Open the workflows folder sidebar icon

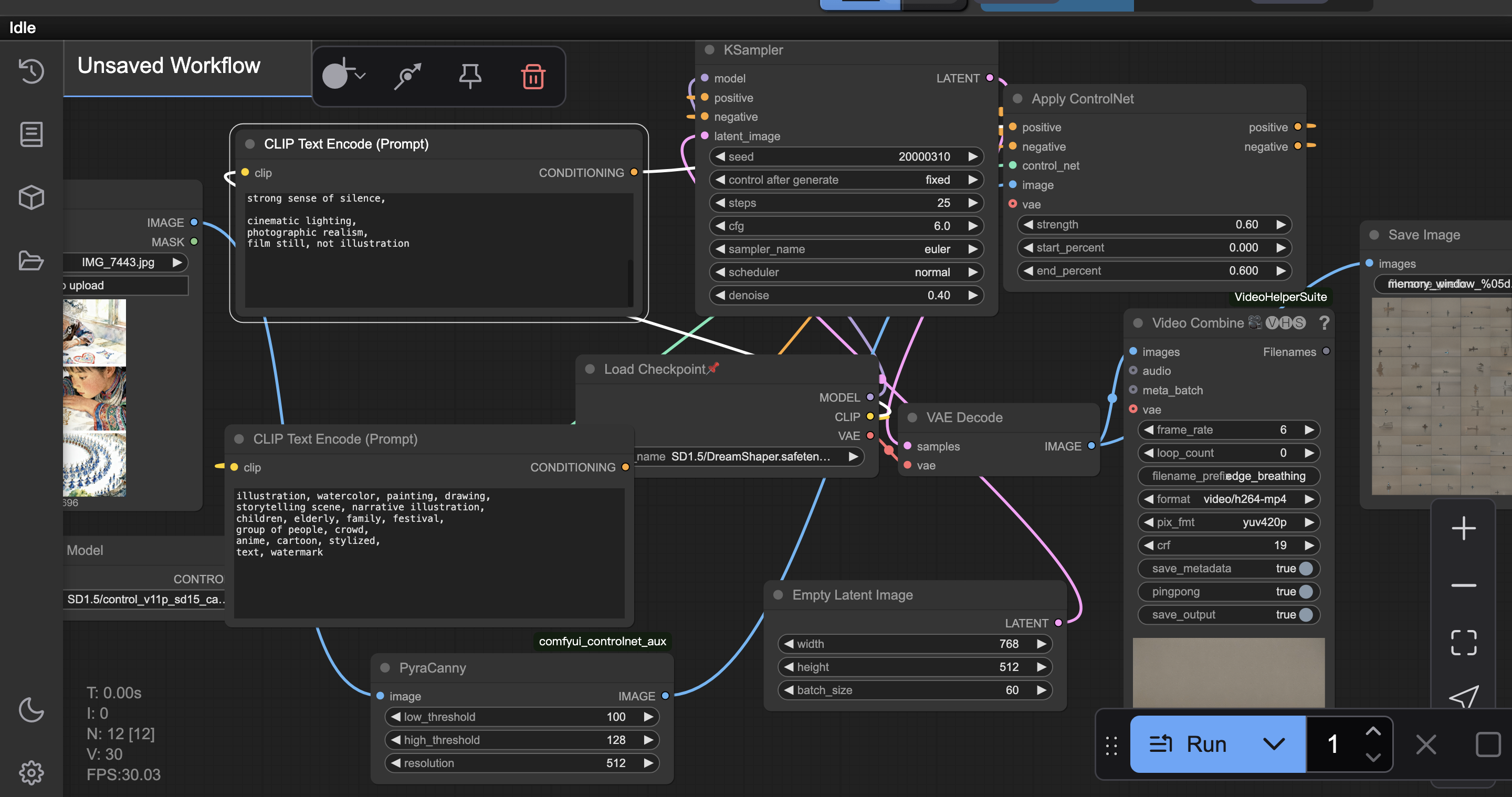[x=31, y=260]
